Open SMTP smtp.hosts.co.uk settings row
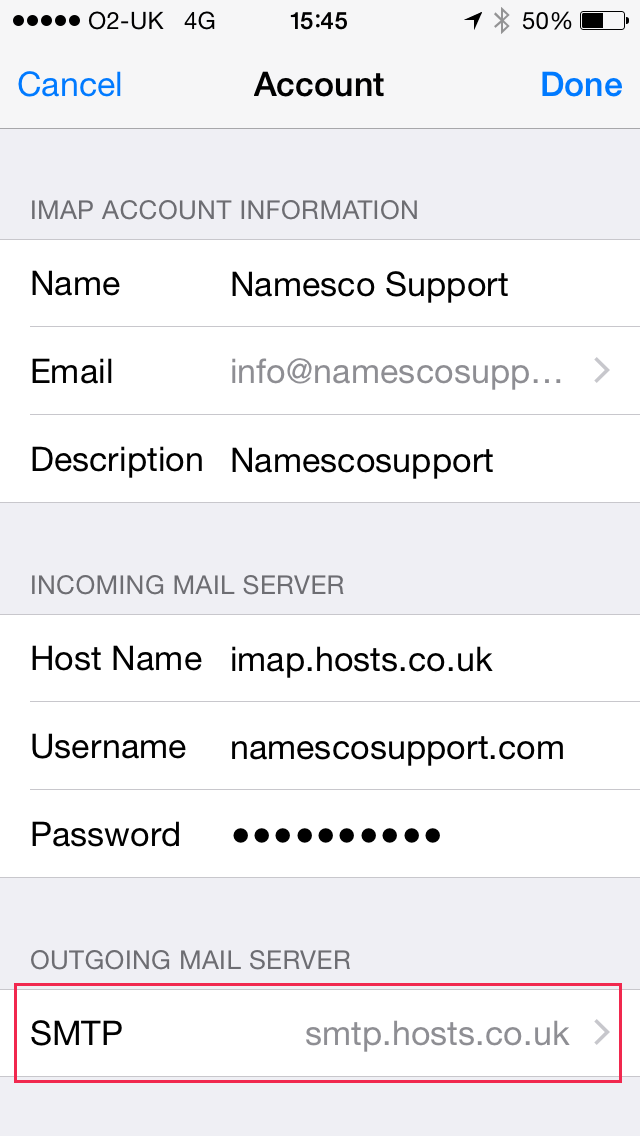The width and height of the screenshot is (640, 1136). pyautogui.click(x=319, y=1032)
